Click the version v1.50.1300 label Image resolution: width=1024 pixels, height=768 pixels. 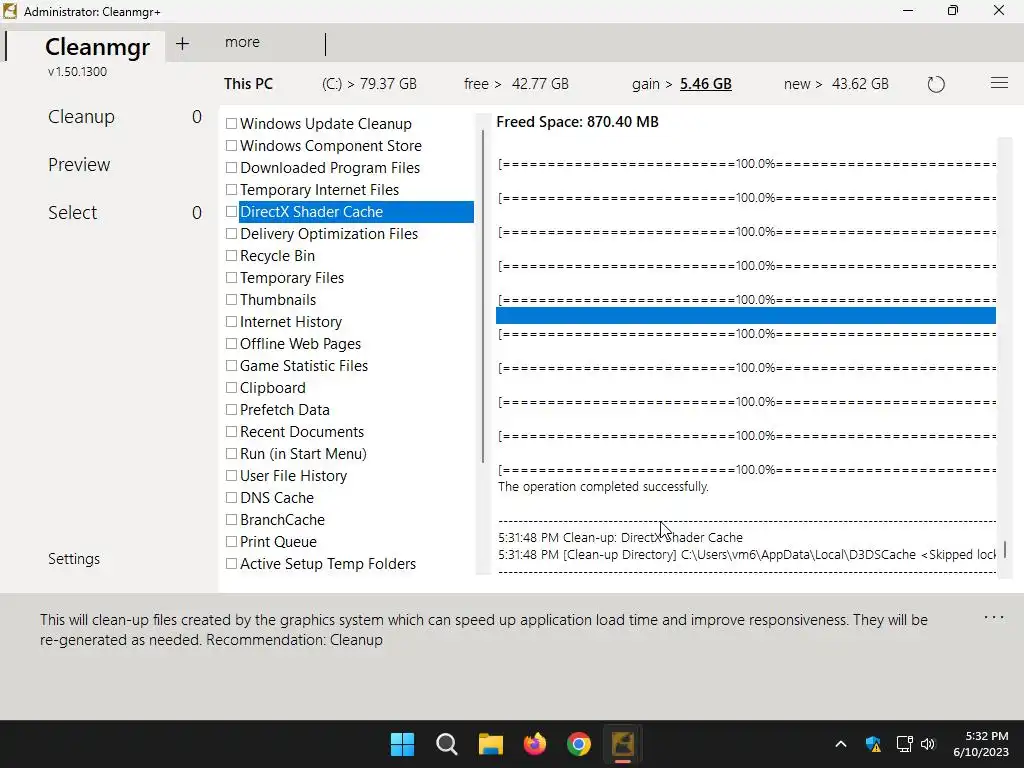click(77, 72)
